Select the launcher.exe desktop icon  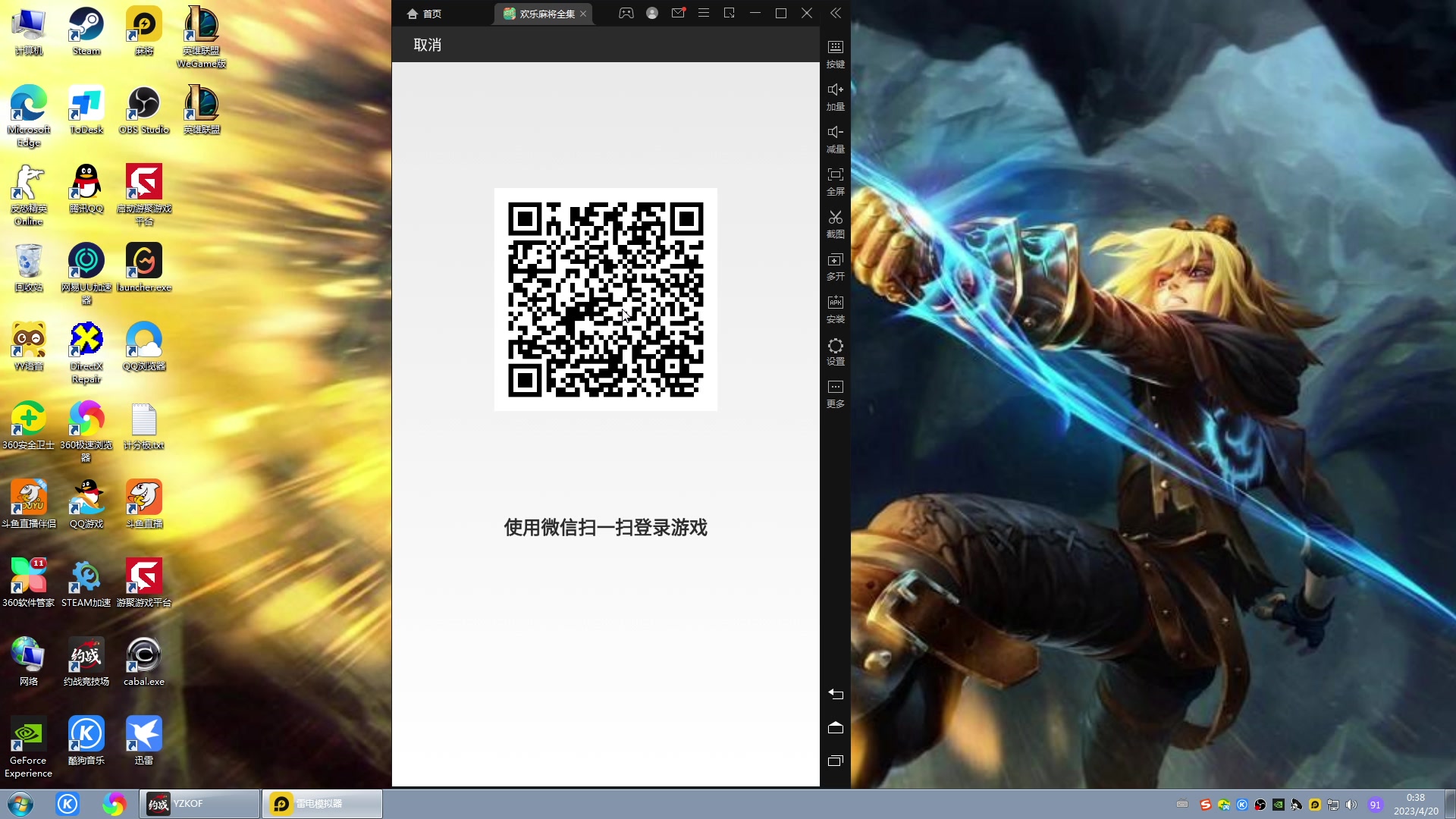[144, 268]
